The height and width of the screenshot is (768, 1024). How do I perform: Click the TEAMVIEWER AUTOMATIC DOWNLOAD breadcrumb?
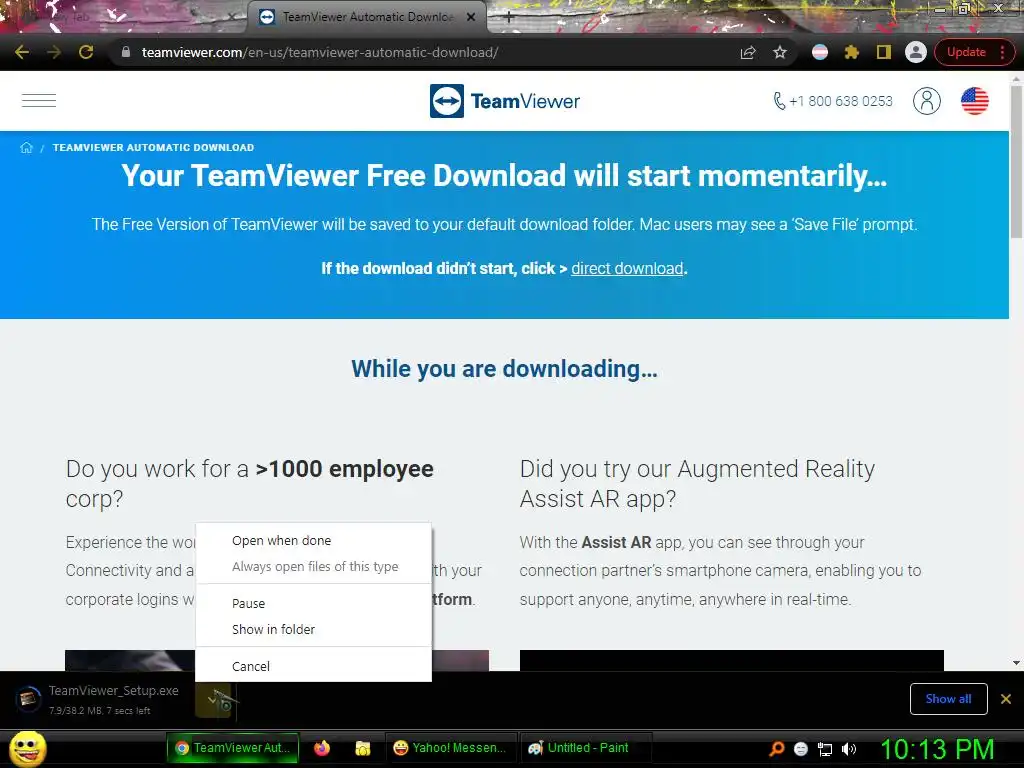[153, 148]
